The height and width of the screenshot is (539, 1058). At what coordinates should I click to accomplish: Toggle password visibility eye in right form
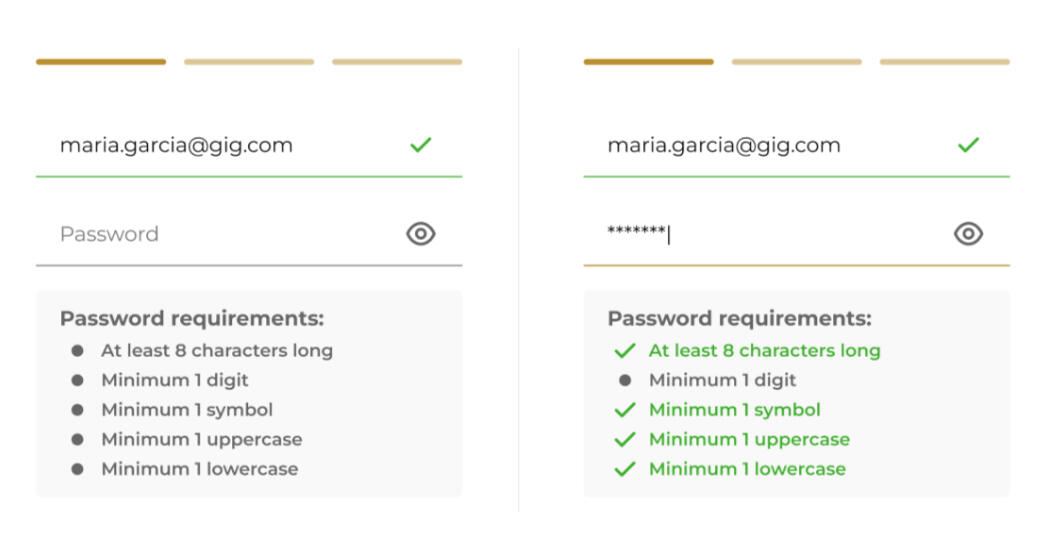tap(968, 234)
